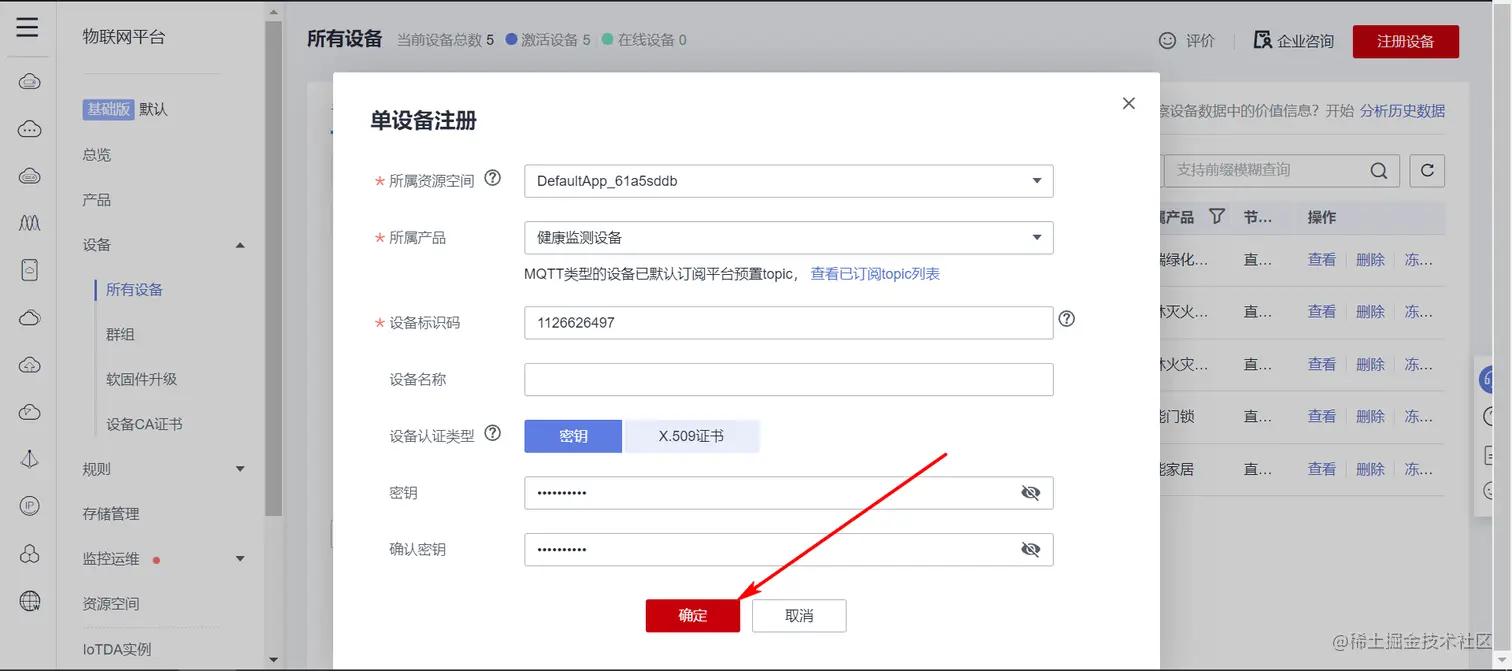The image size is (1512, 671).
Task: Click help icon beside 设备认证类型
Action: coord(492,433)
